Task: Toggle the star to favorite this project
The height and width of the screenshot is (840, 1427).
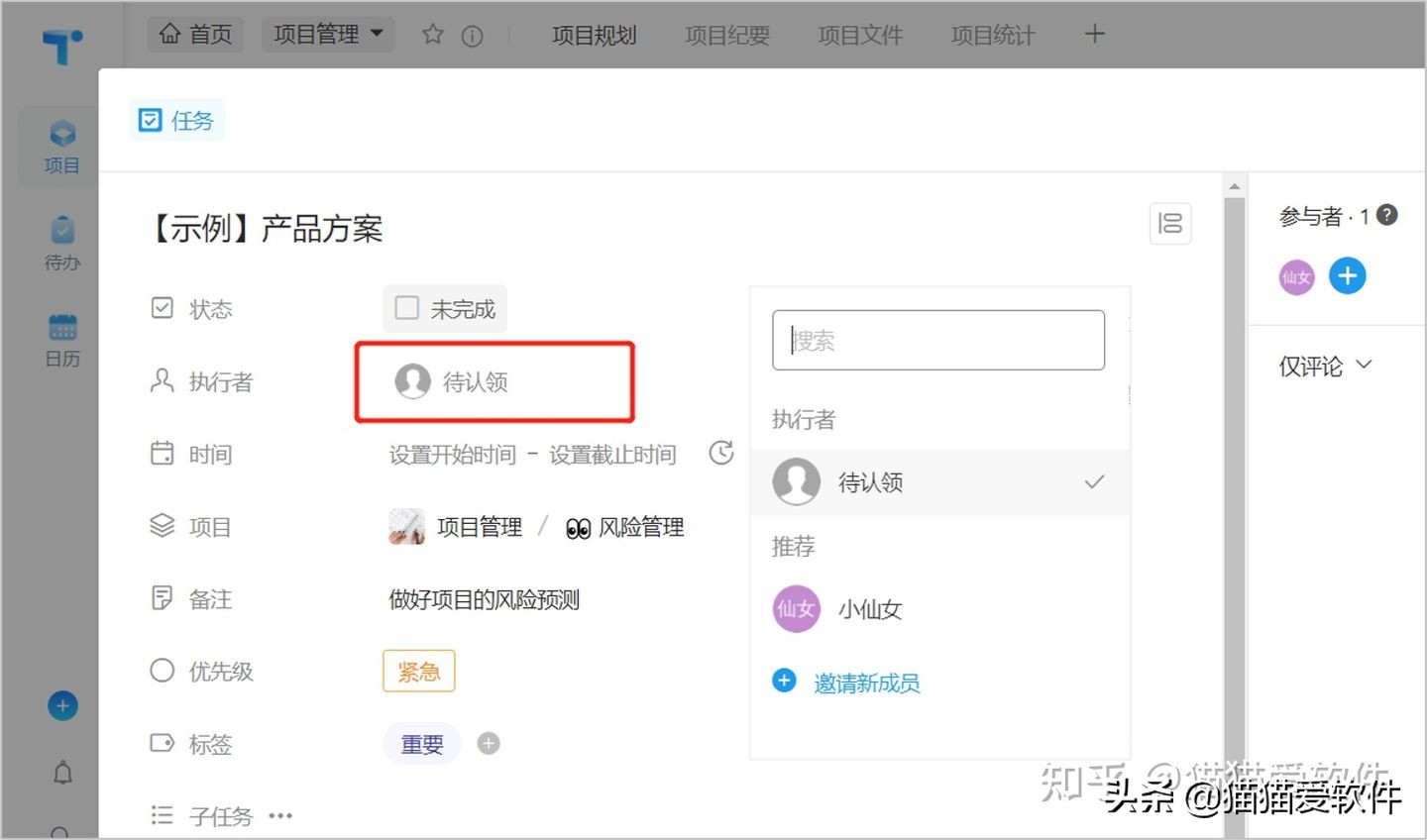Action: tap(432, 33)
